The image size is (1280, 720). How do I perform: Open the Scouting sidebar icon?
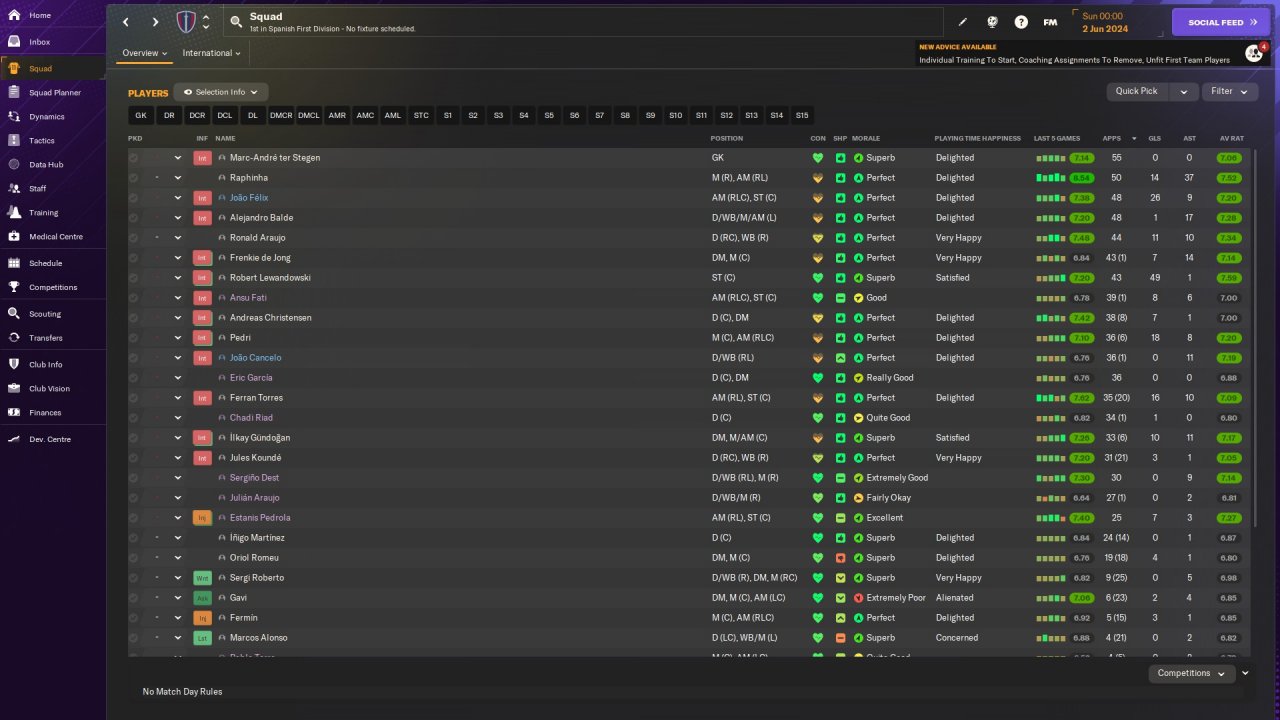(x=14, y=314)
